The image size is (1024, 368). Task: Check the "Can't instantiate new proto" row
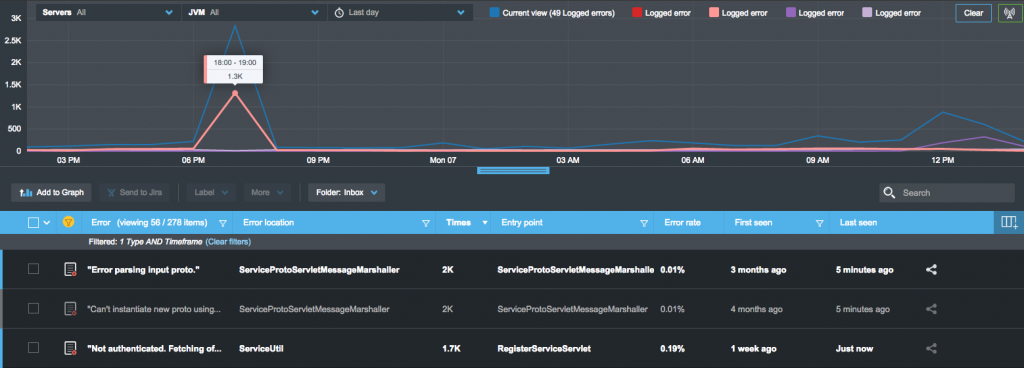point(33,309)
